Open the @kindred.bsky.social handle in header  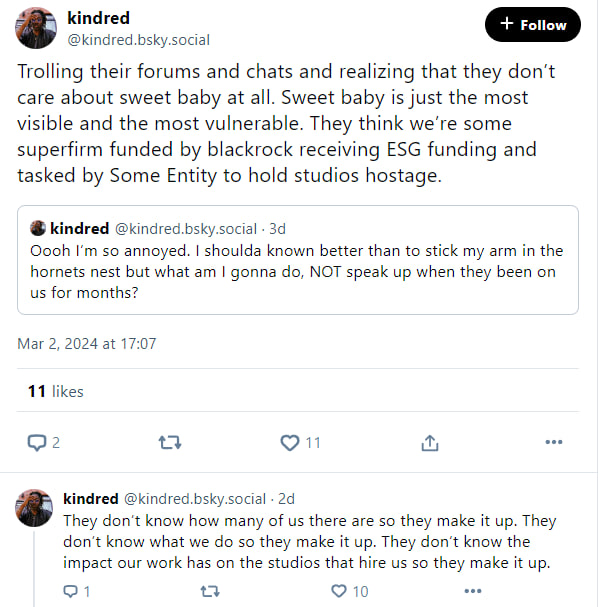point(138,40)
